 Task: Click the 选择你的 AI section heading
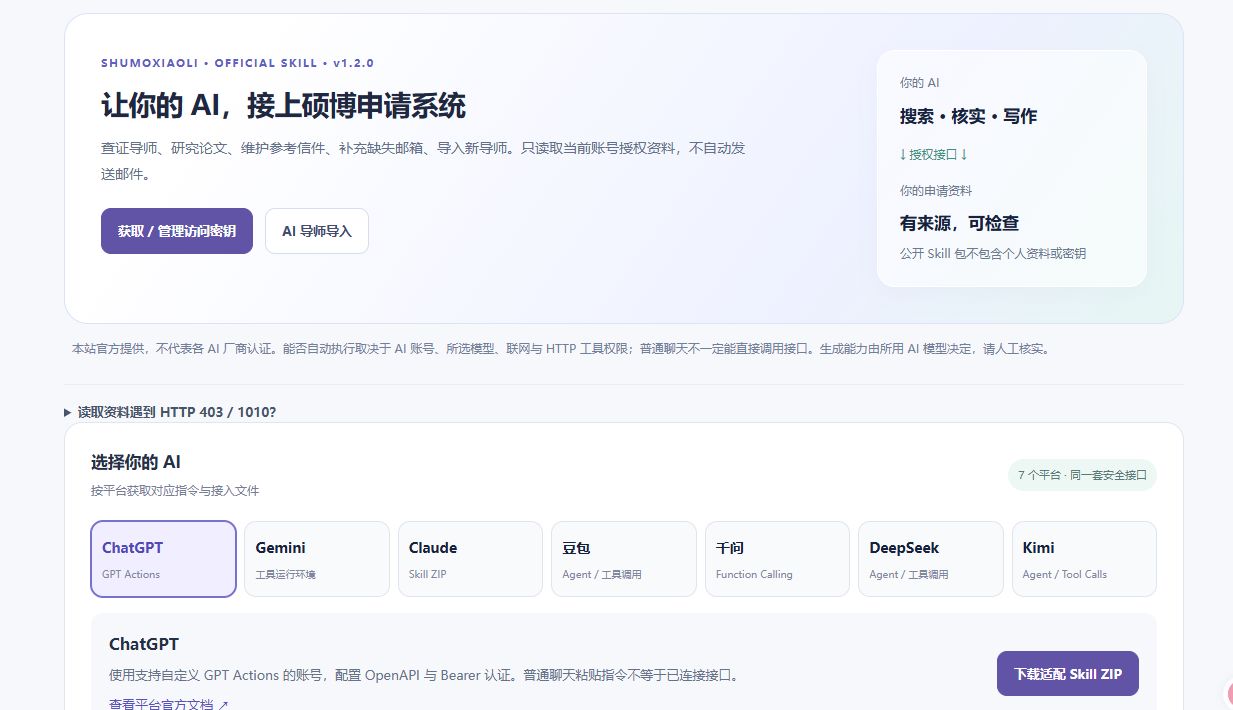click(136, 462)
